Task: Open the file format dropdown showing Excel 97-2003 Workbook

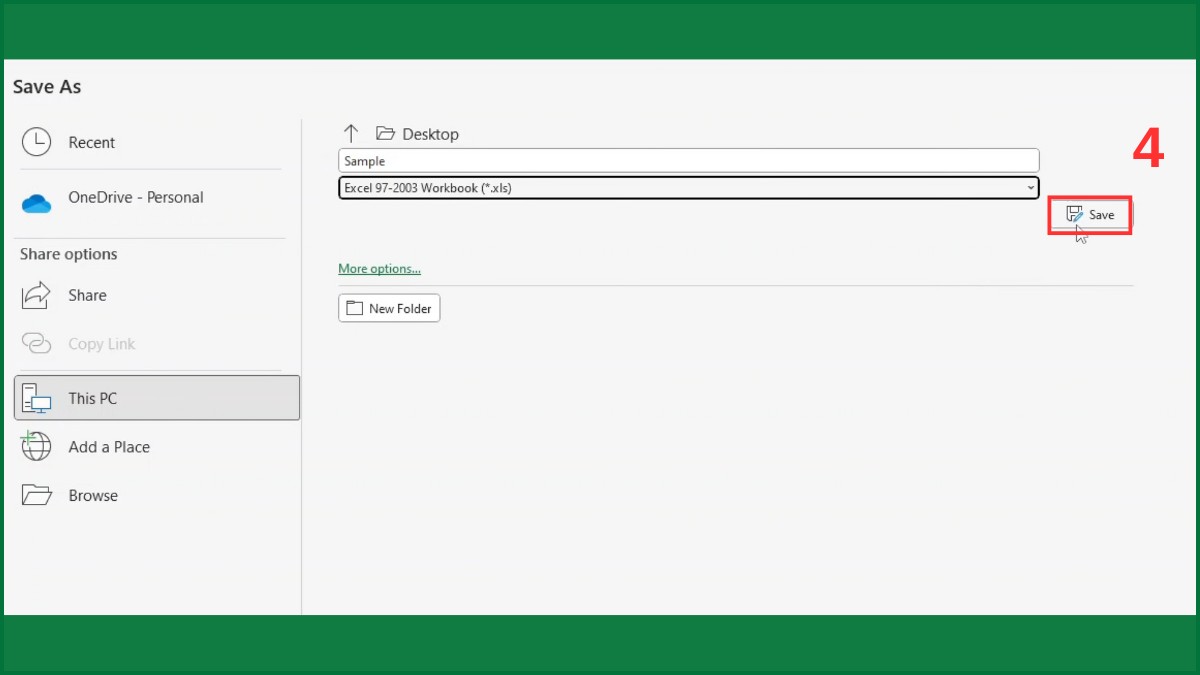Action: (x=688, y=187)
